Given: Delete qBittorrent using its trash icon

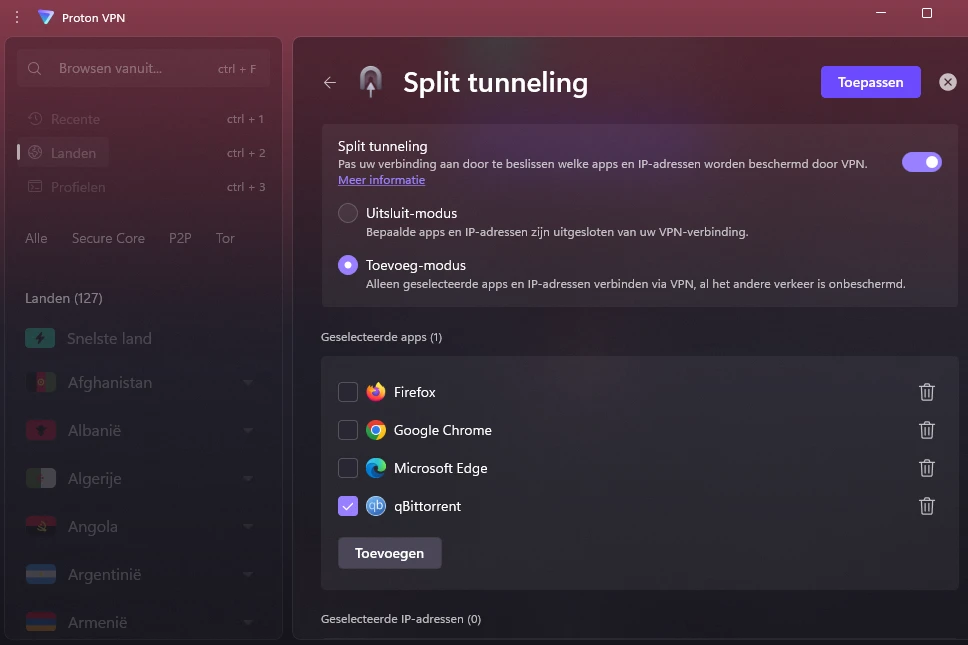Looking at the screenshot, I should point(926,506).
